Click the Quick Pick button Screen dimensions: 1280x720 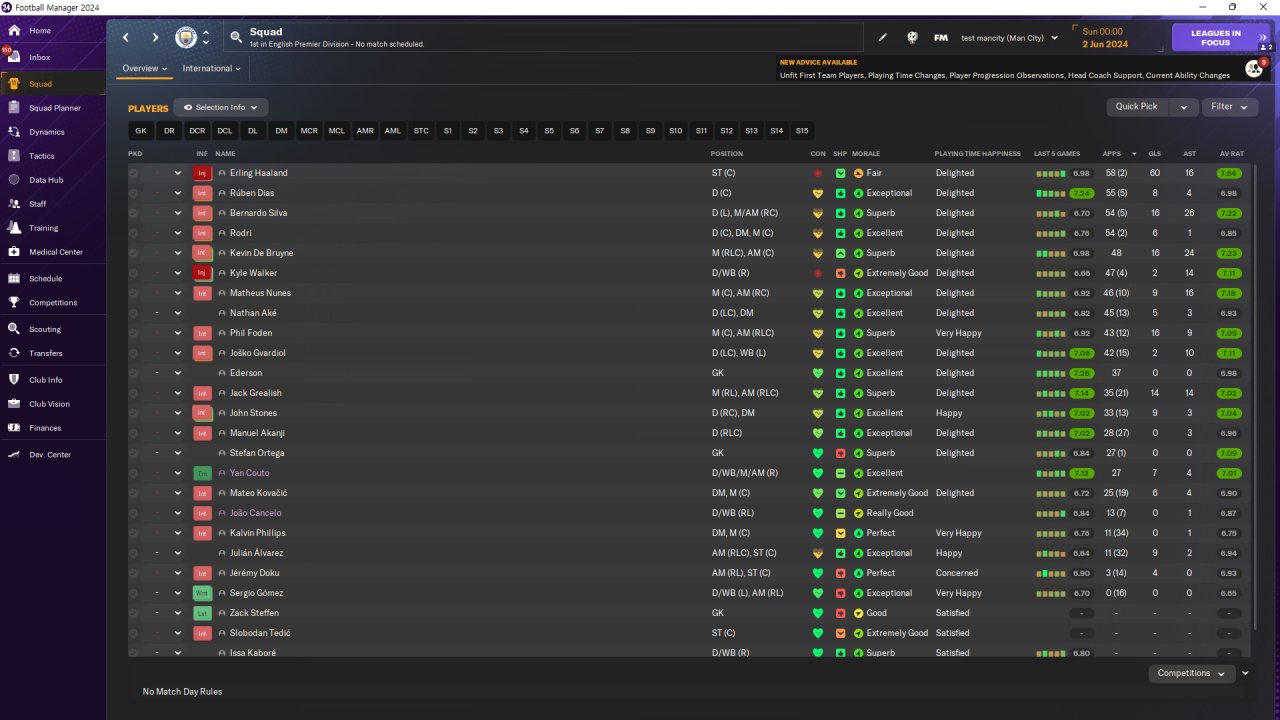pyautogui.click(x=1137, y=107)
